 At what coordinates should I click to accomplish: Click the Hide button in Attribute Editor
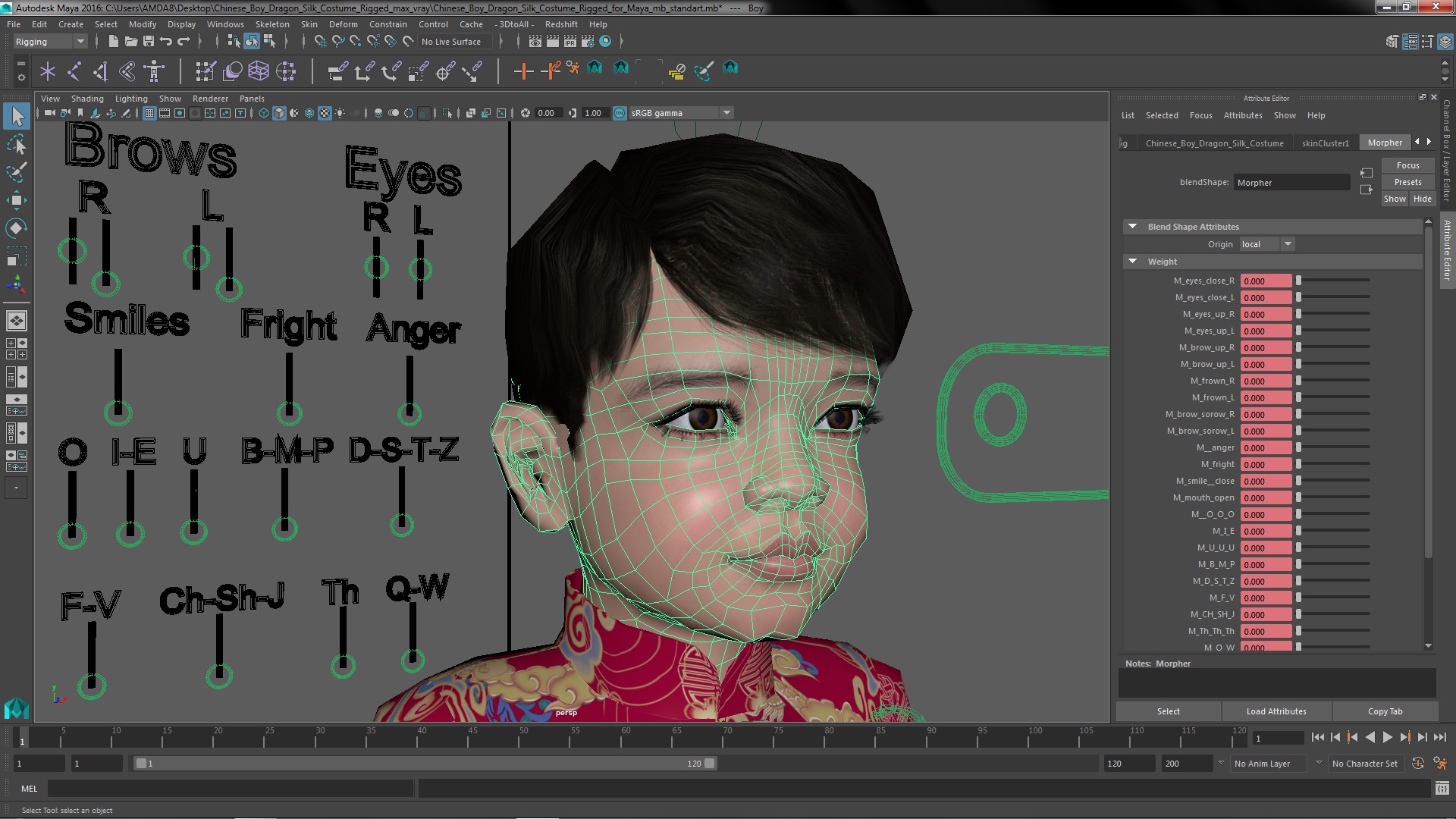tap(1422, 199)
